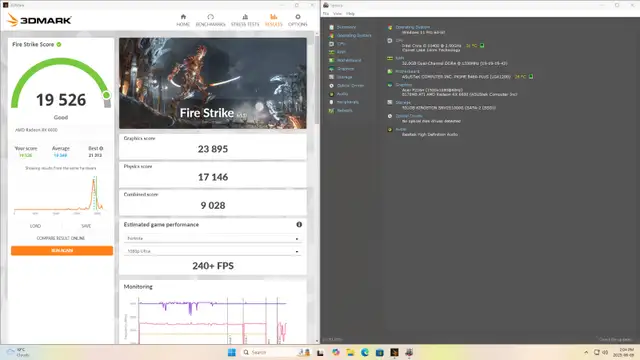Click the Storage heading in Speccy summary

click(x=403, y=102)
